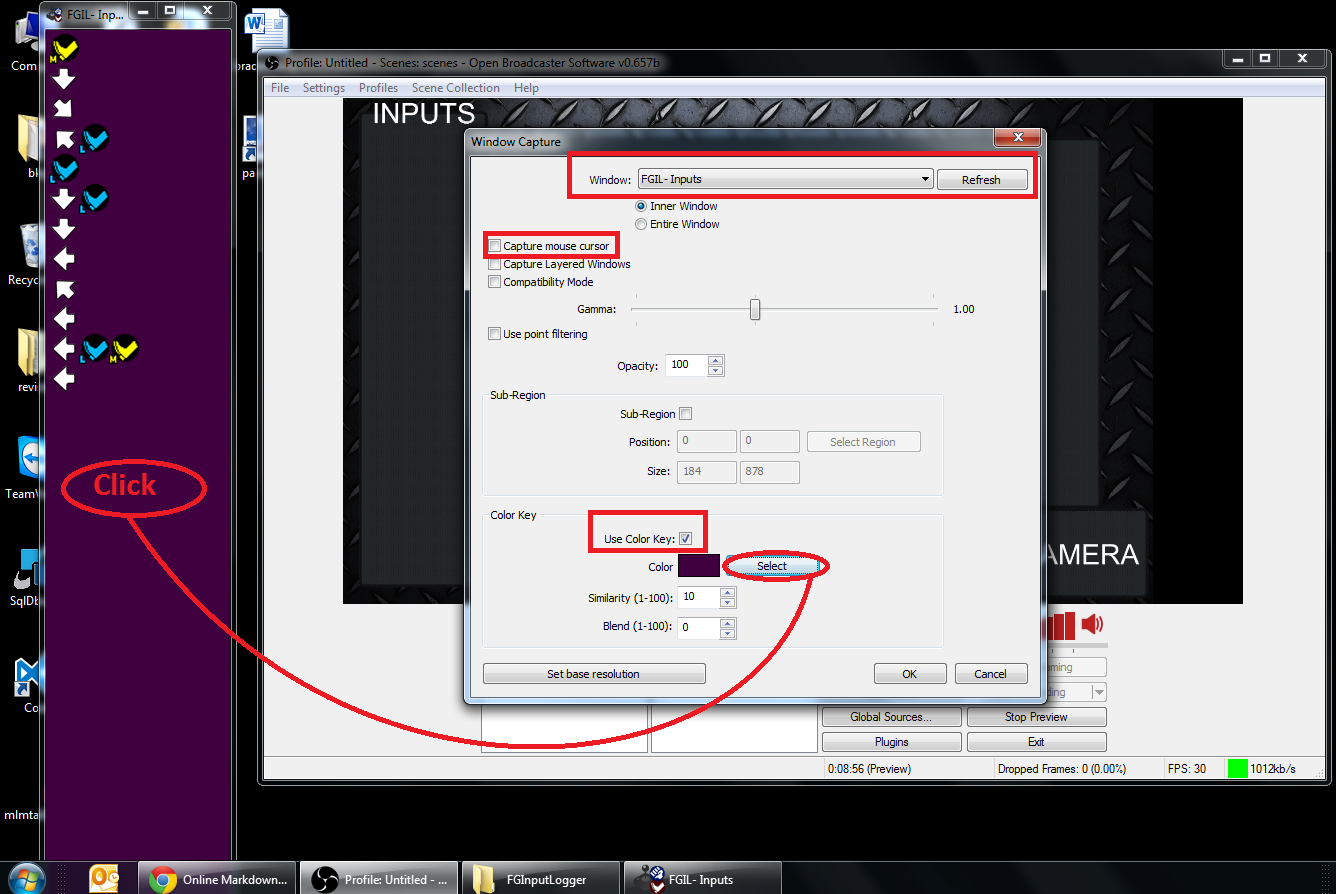Image resolution: width=1336 pixels, height=894 pixels.
Task: Confirm with the OK button
Action: pyautogui.click(x=910, y=674)
